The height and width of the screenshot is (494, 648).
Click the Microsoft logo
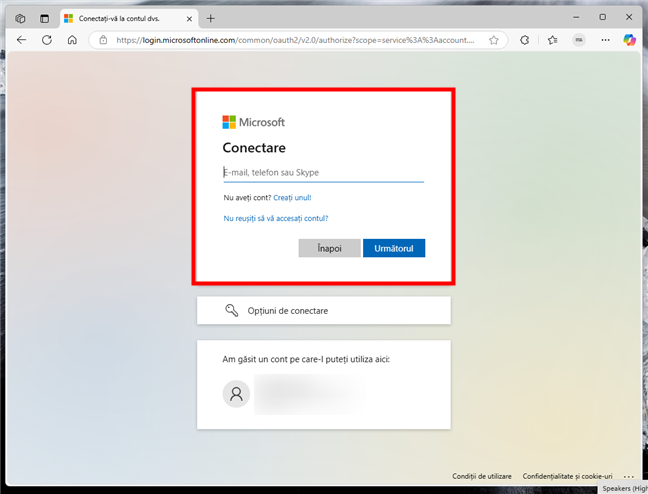click(x=253, y=122)
